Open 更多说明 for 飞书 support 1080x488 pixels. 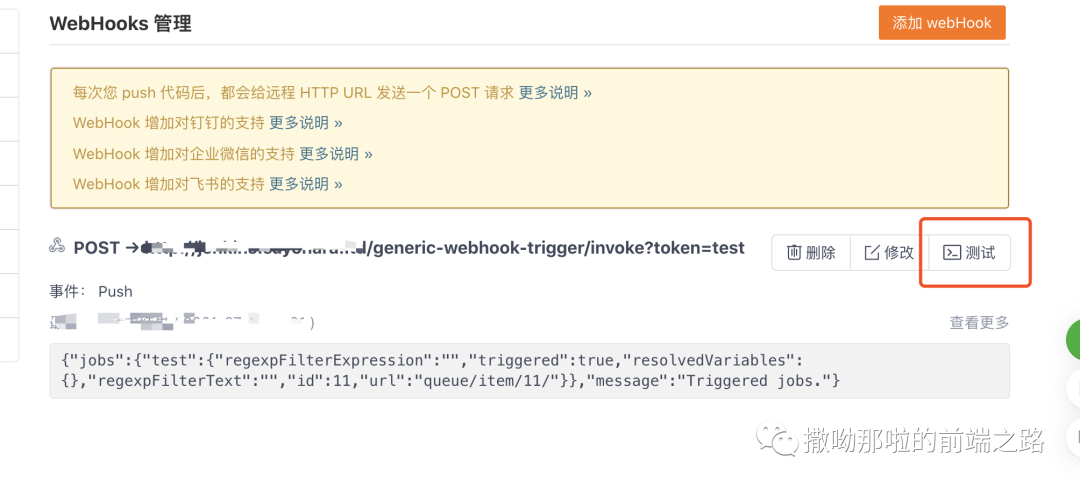pyautogui.click(x=306, y=184)
